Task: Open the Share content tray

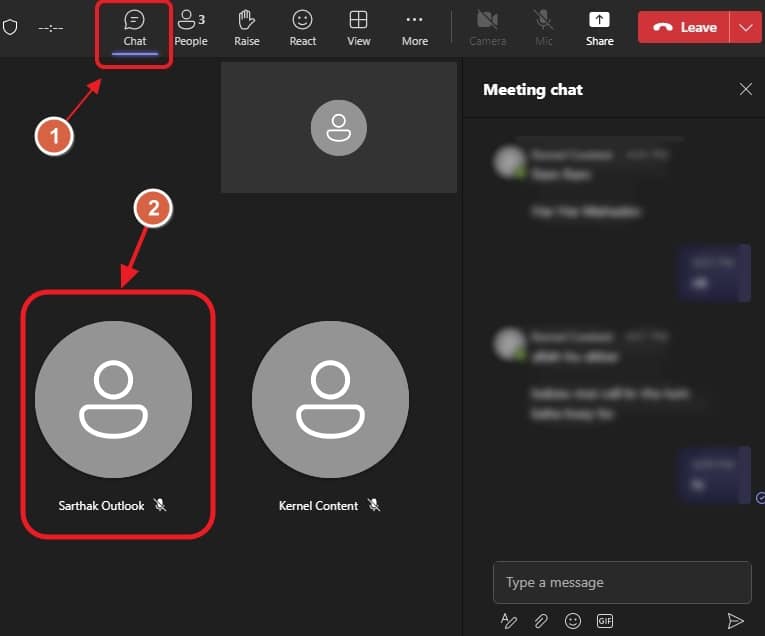Action: click(x=600, y=29)
